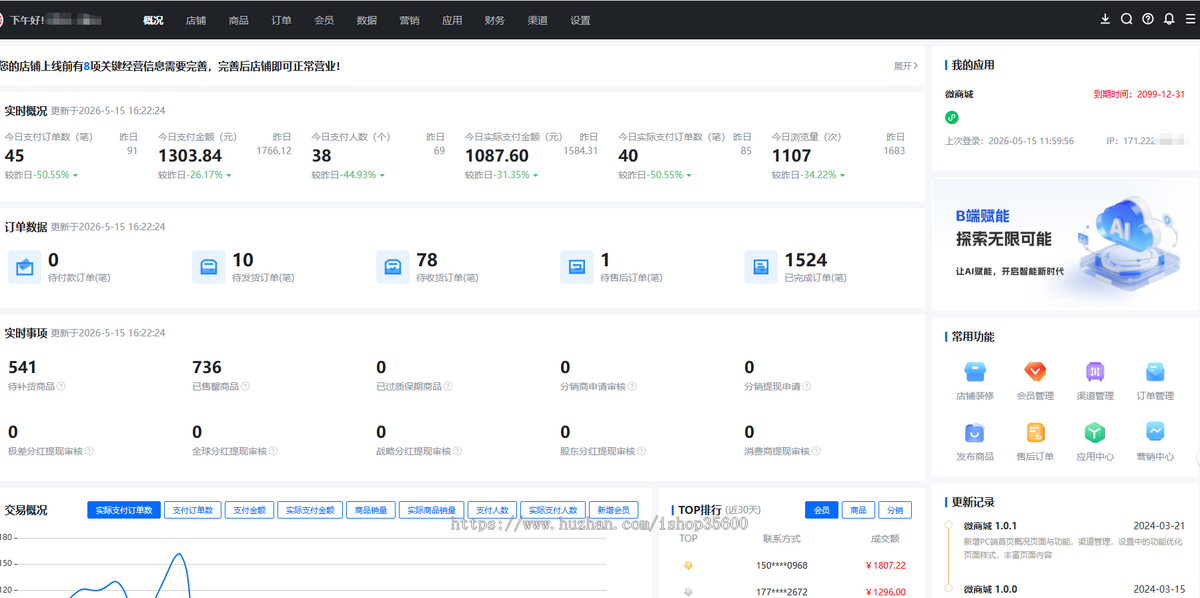Screen dimensions: 1200x598
Task: Open 发布商品 shortcut icon
Action: 974,433
